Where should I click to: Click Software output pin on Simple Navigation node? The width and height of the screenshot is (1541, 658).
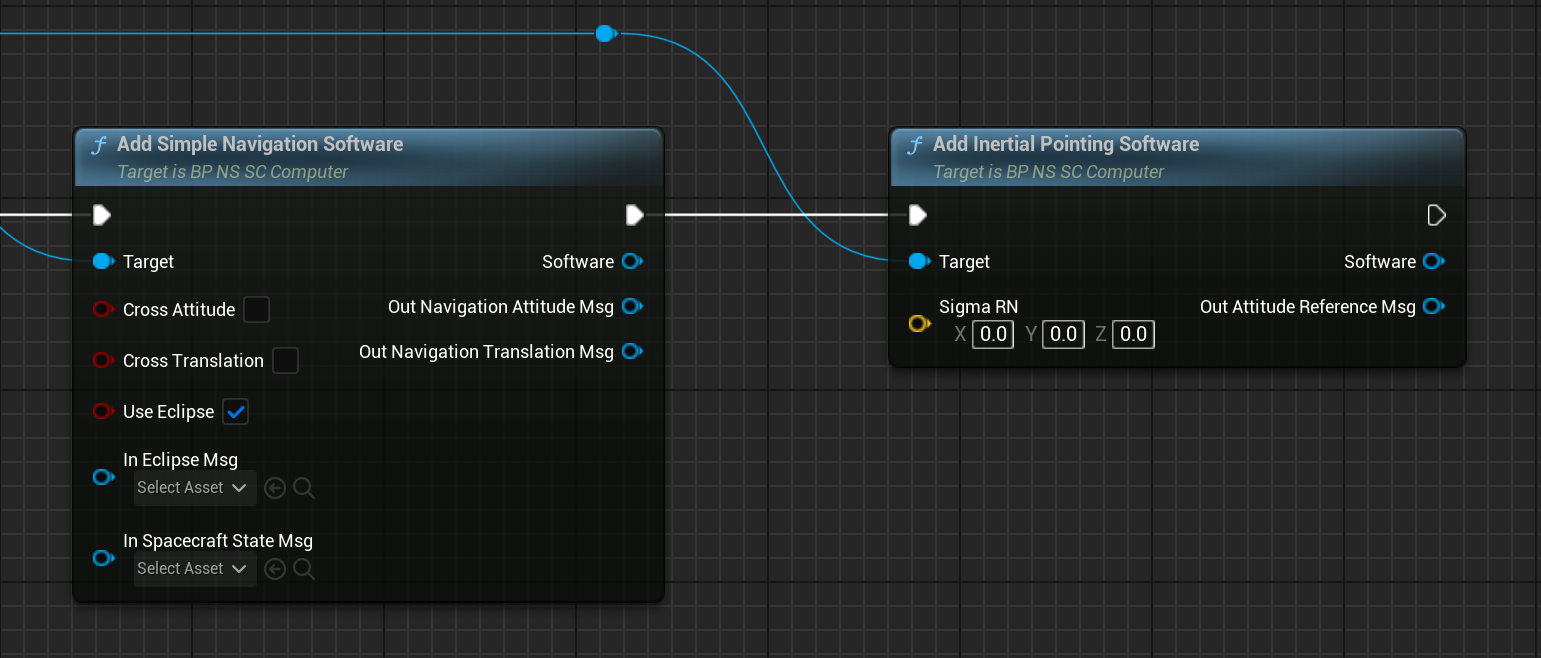631,261
